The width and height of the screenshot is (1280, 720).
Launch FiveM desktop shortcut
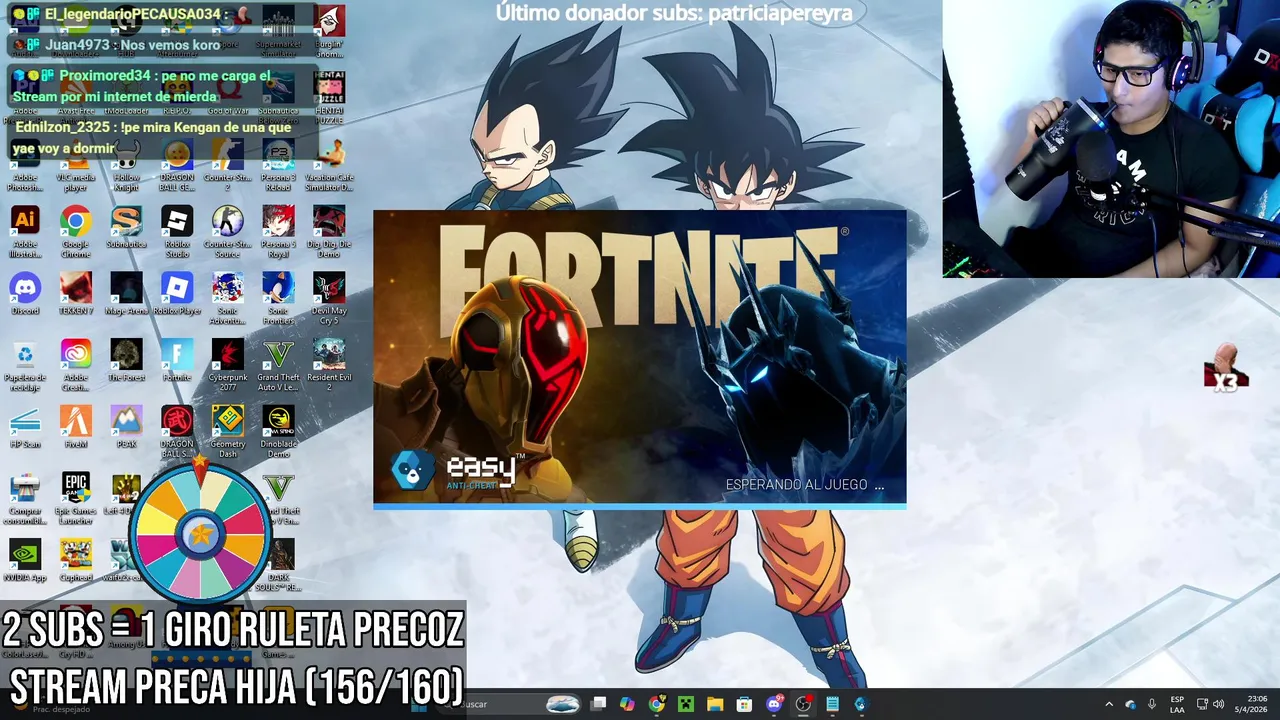click(x=75, y=427)
